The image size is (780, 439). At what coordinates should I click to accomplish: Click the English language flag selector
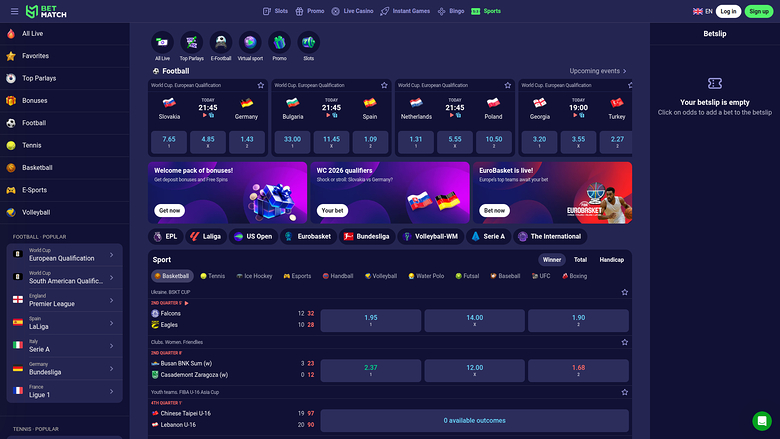click(702, 11)
